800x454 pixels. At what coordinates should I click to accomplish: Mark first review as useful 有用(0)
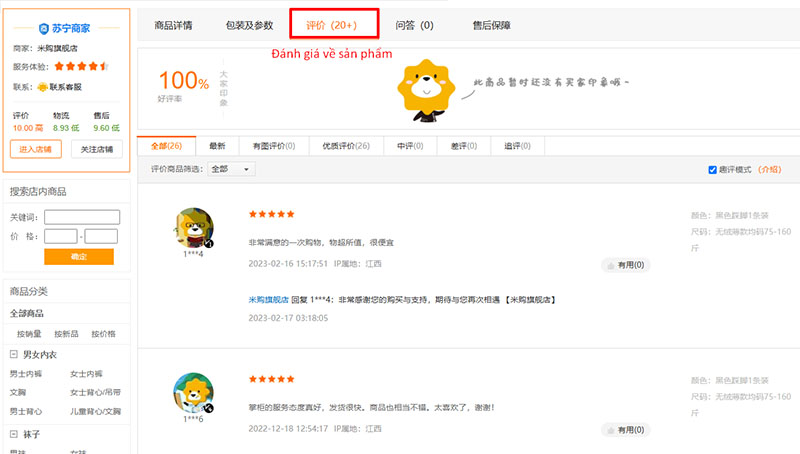(x=625, y=265)
